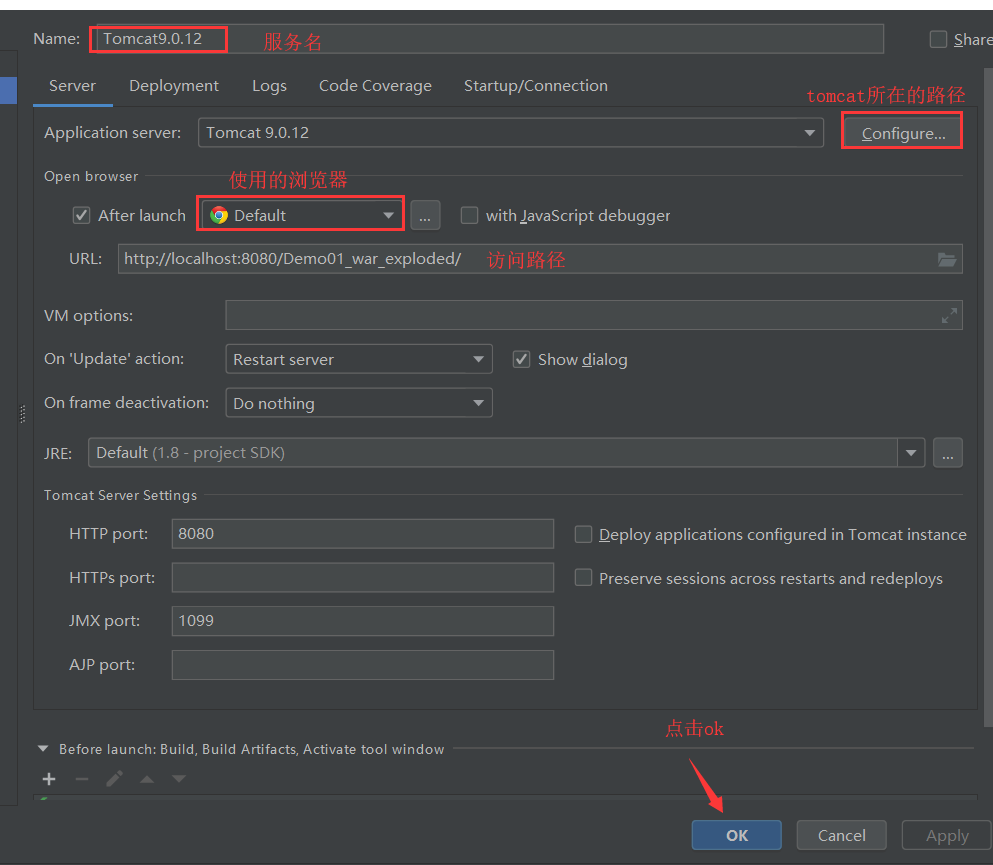Click the Chrome icon in browser selector
The image size is (993, 865).
click(x=219, y=215)
